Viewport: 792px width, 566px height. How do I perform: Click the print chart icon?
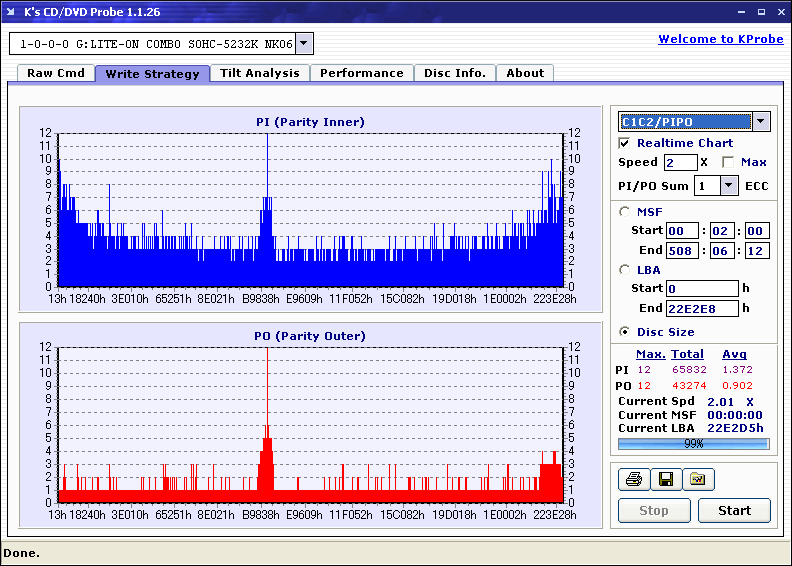coord(633,480)
